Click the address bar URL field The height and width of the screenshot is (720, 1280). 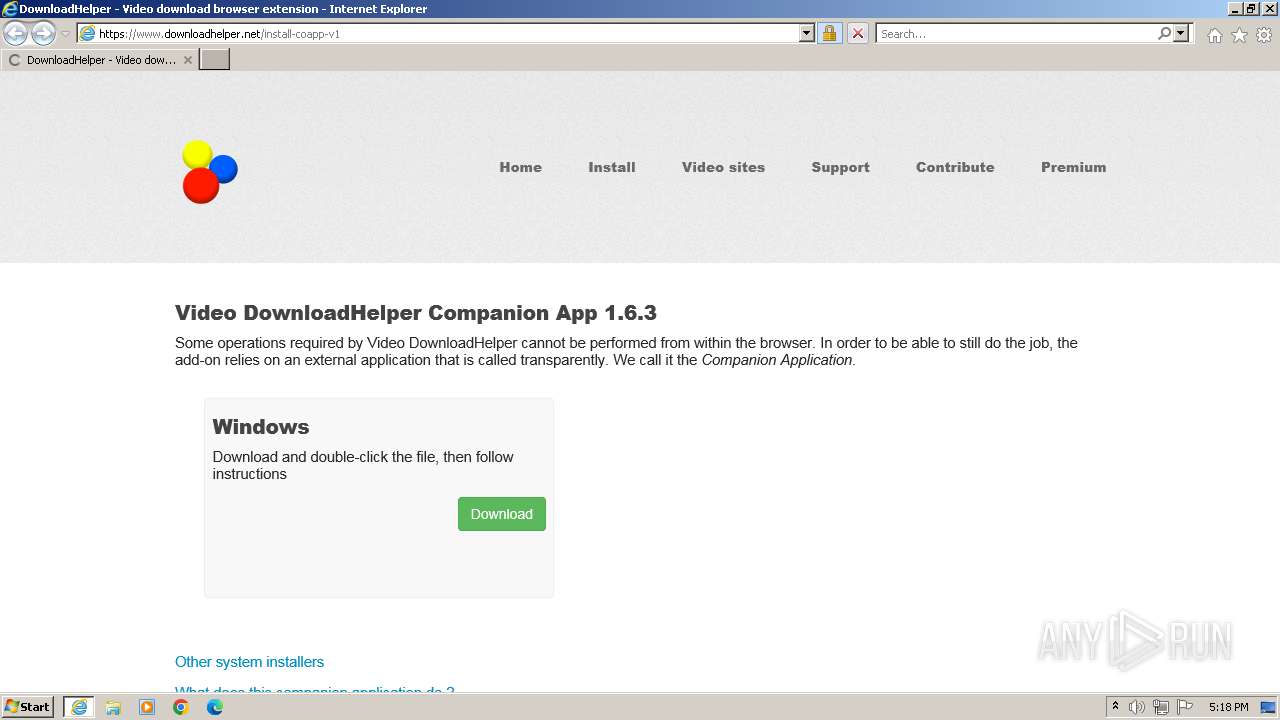pyautogui.click(x=438, y=33)
